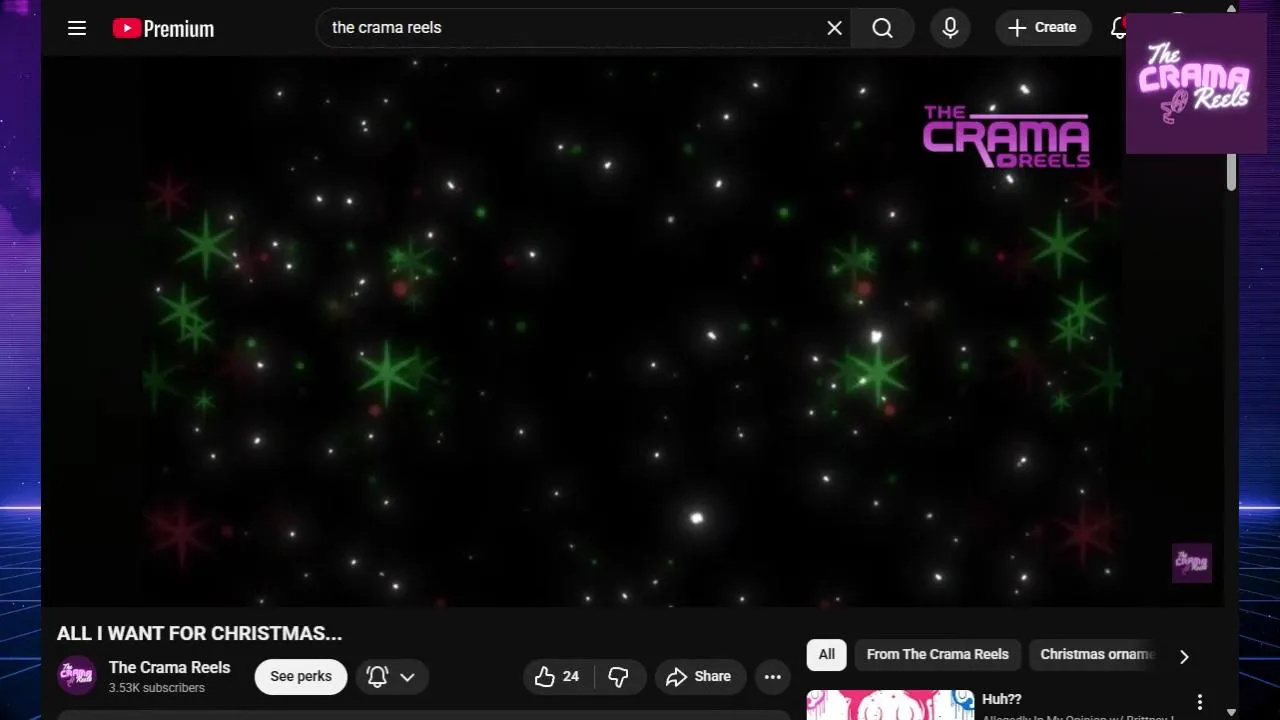Click the 3.53K subscribers text

157,688
